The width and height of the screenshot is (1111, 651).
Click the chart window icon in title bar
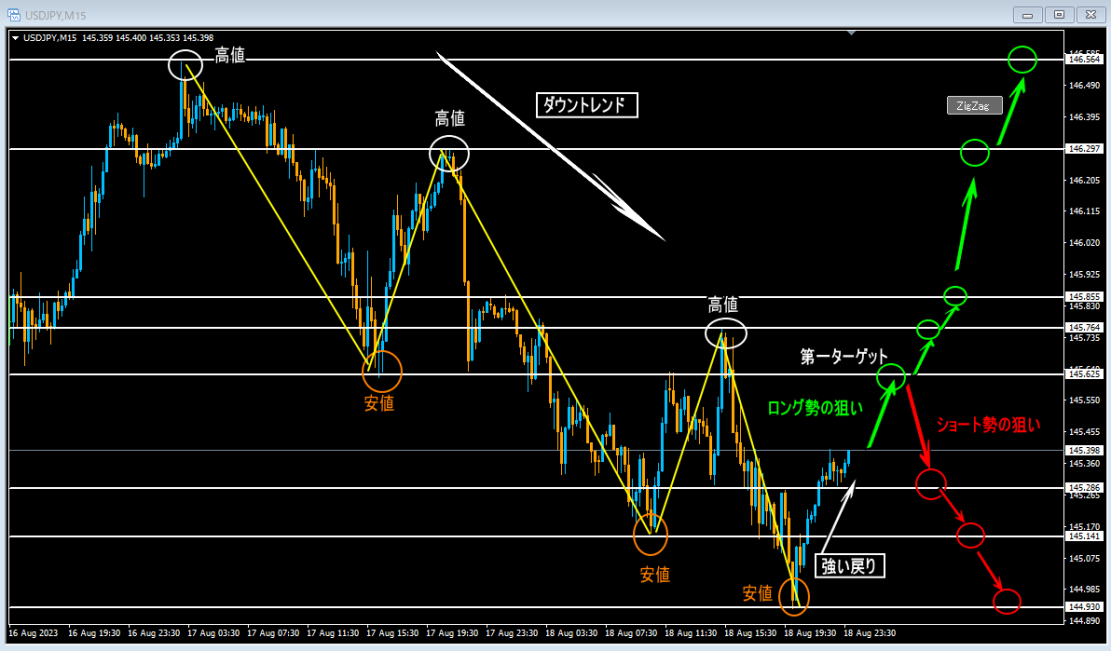[14, 13]
